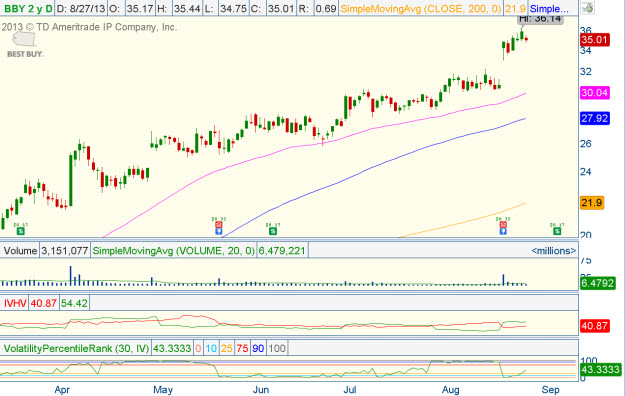Viewport: 625px width, 396px height.
Task: Click the pink 0 level label
Action: point(198,349)
